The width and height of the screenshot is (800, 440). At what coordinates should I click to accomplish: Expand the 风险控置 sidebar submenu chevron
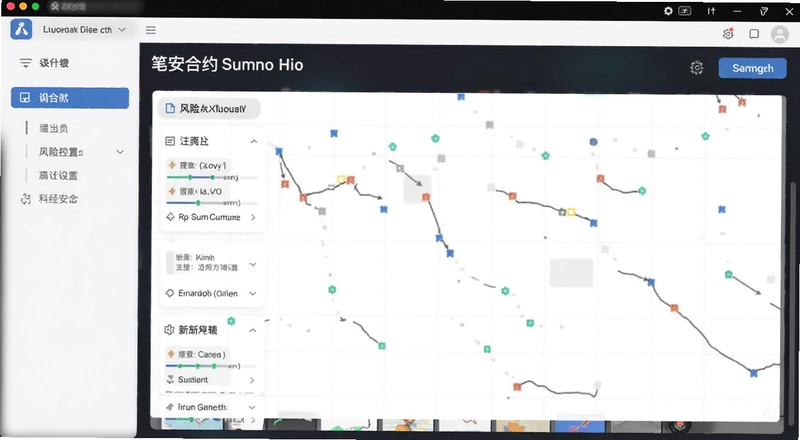(x=120, y=152)
